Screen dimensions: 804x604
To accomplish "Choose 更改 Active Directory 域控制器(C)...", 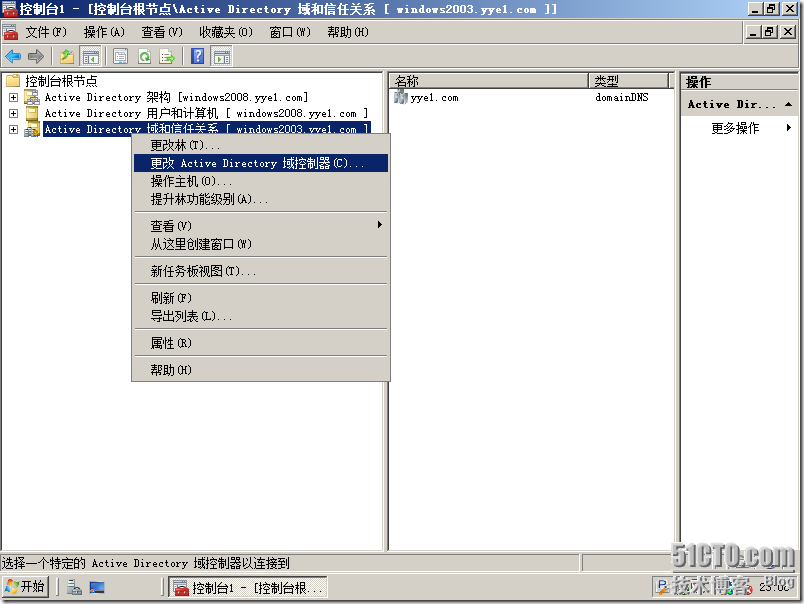I will coord(260,163).
